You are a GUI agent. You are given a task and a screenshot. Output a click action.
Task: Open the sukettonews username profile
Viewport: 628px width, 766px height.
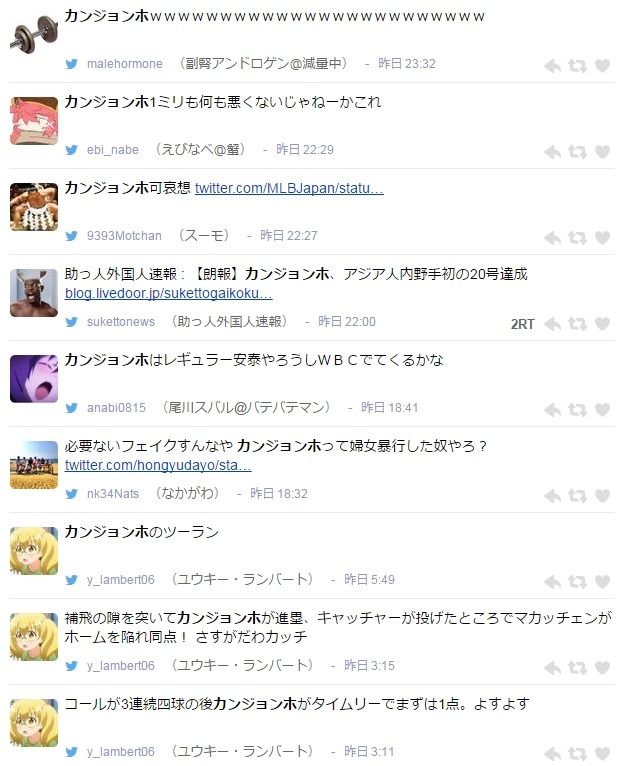click(121, 322)
